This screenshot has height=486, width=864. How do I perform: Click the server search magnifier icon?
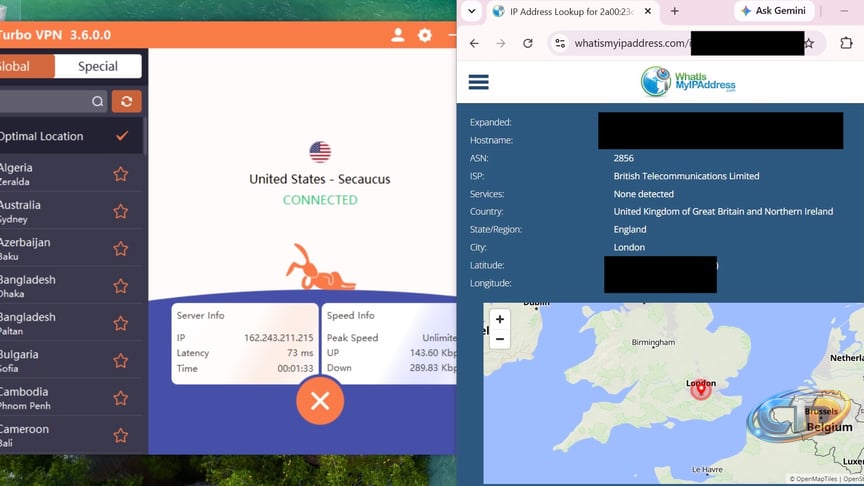click(98, 101)
